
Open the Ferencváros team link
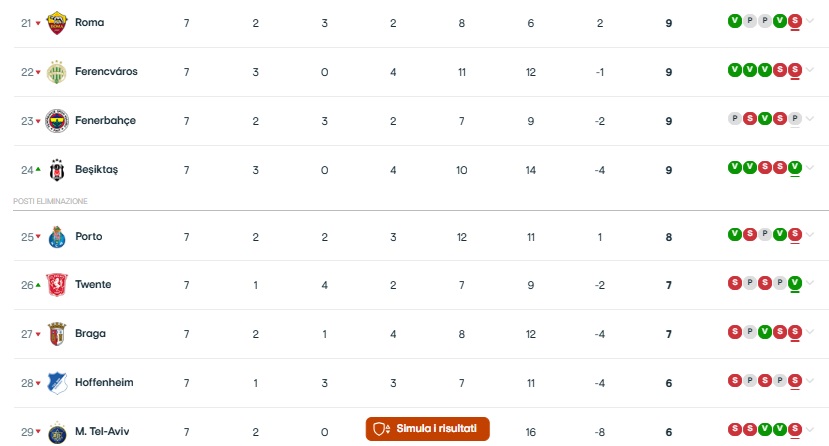[x=106, y=71]
